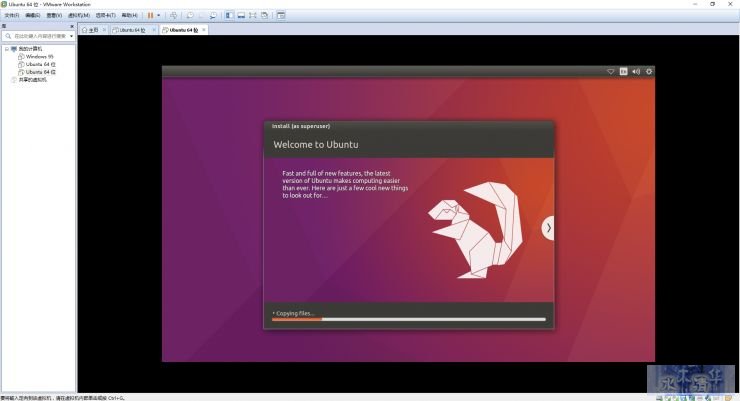Screen dimensions: 740x401
Task: Open the library search filter dropdown arrow
Action: [x=71, y=36]
